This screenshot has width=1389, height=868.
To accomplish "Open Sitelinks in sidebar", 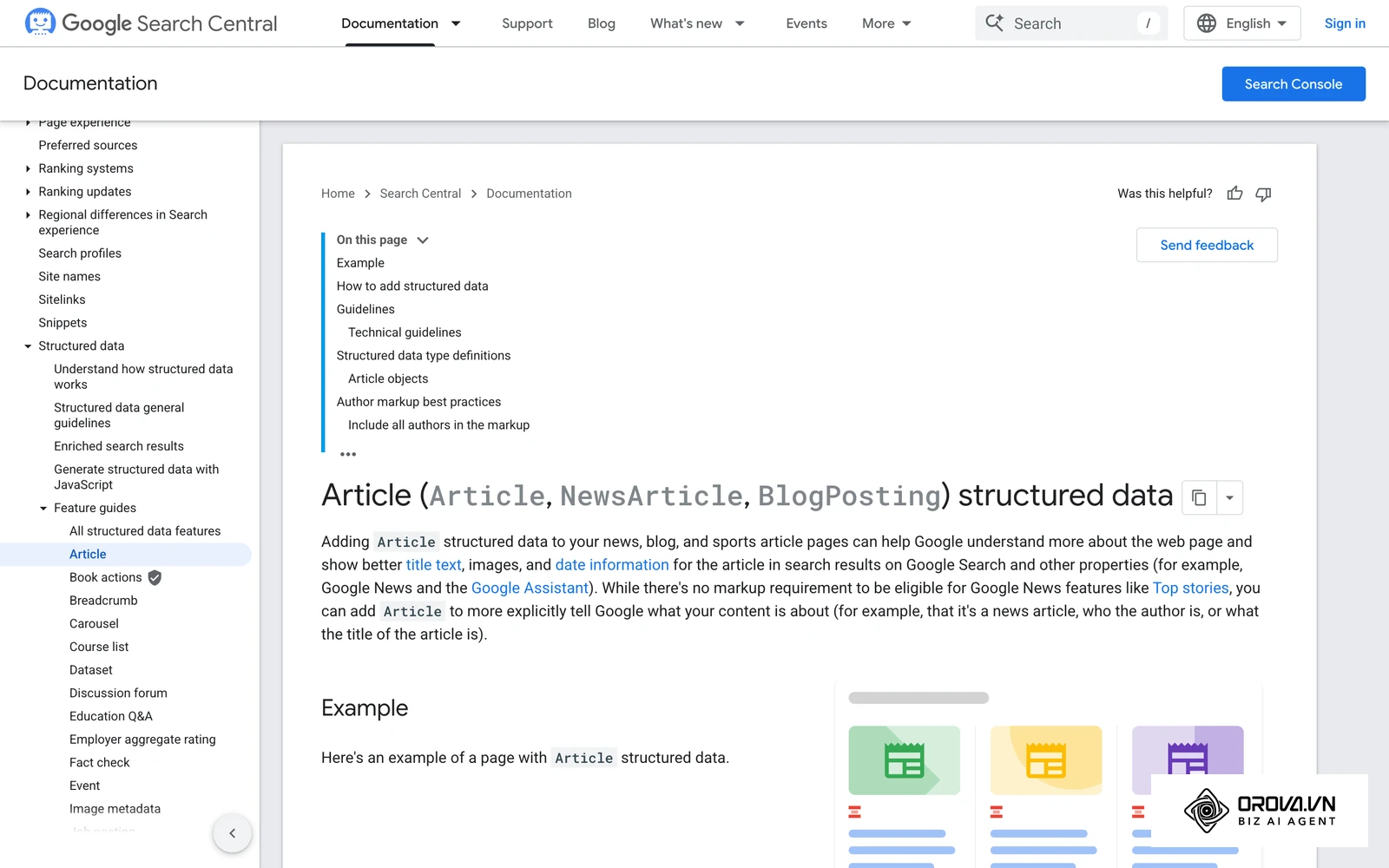I will (x=62, y=299).
